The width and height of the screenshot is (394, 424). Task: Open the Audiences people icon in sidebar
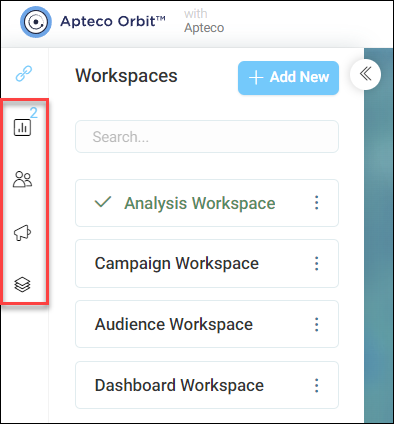[x=22, y=179]
